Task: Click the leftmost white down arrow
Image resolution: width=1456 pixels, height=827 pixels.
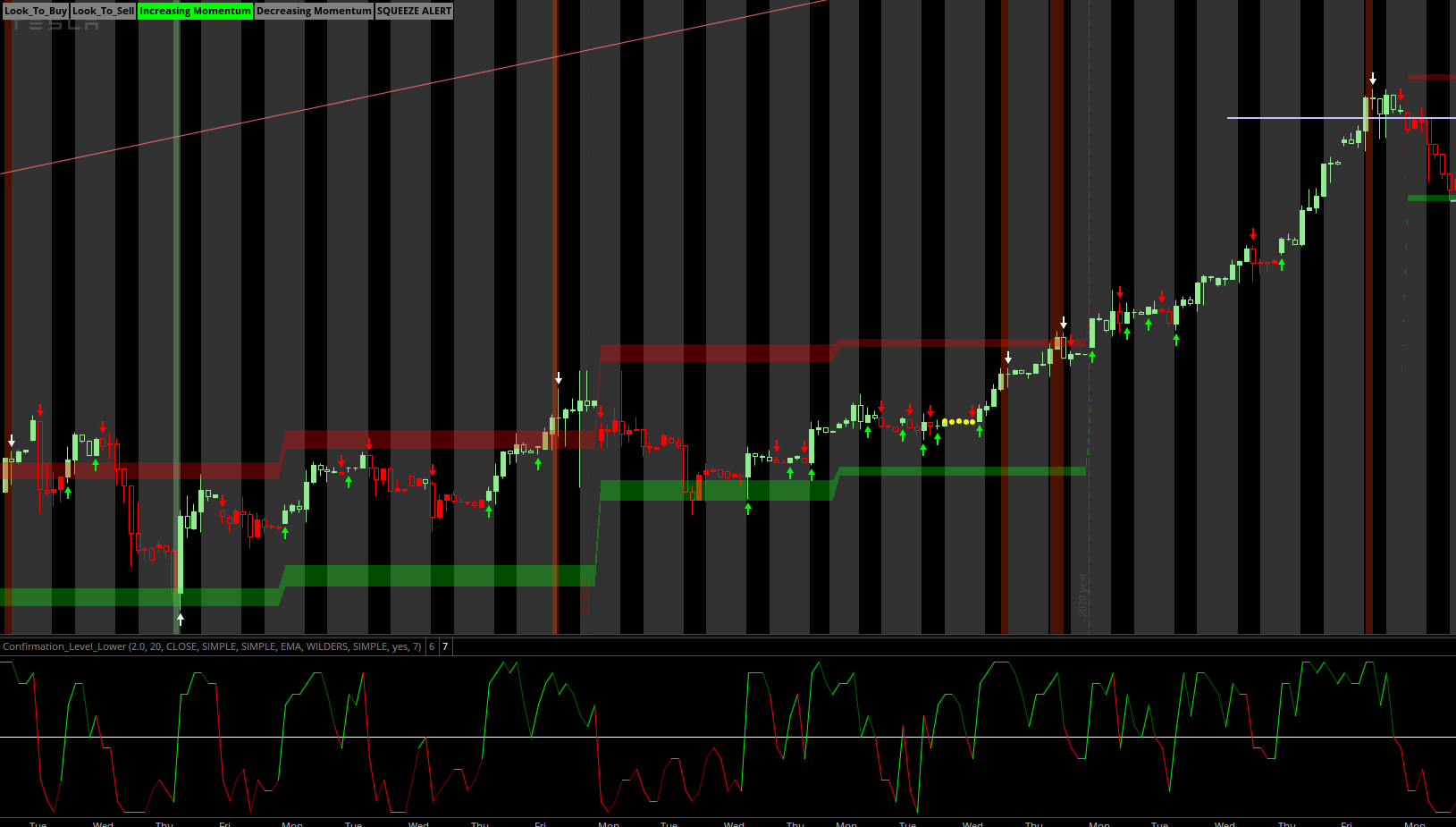Action: [12, 441]
